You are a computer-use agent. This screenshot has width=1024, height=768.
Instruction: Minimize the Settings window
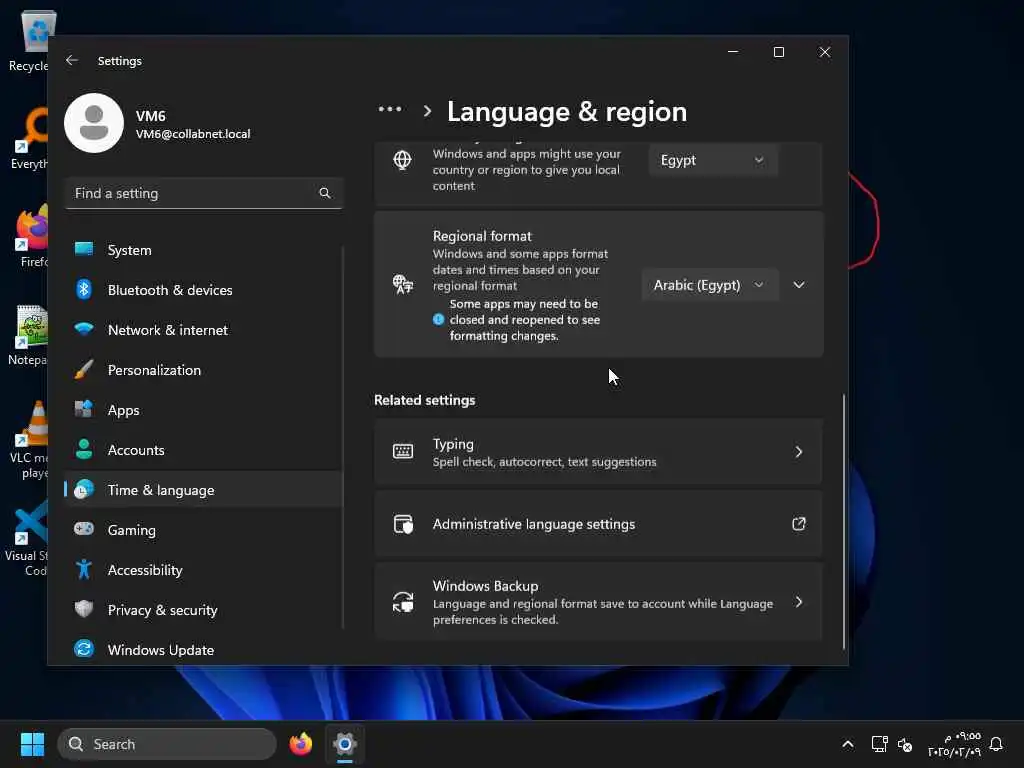pyautogui.click(x=733, y=52)
